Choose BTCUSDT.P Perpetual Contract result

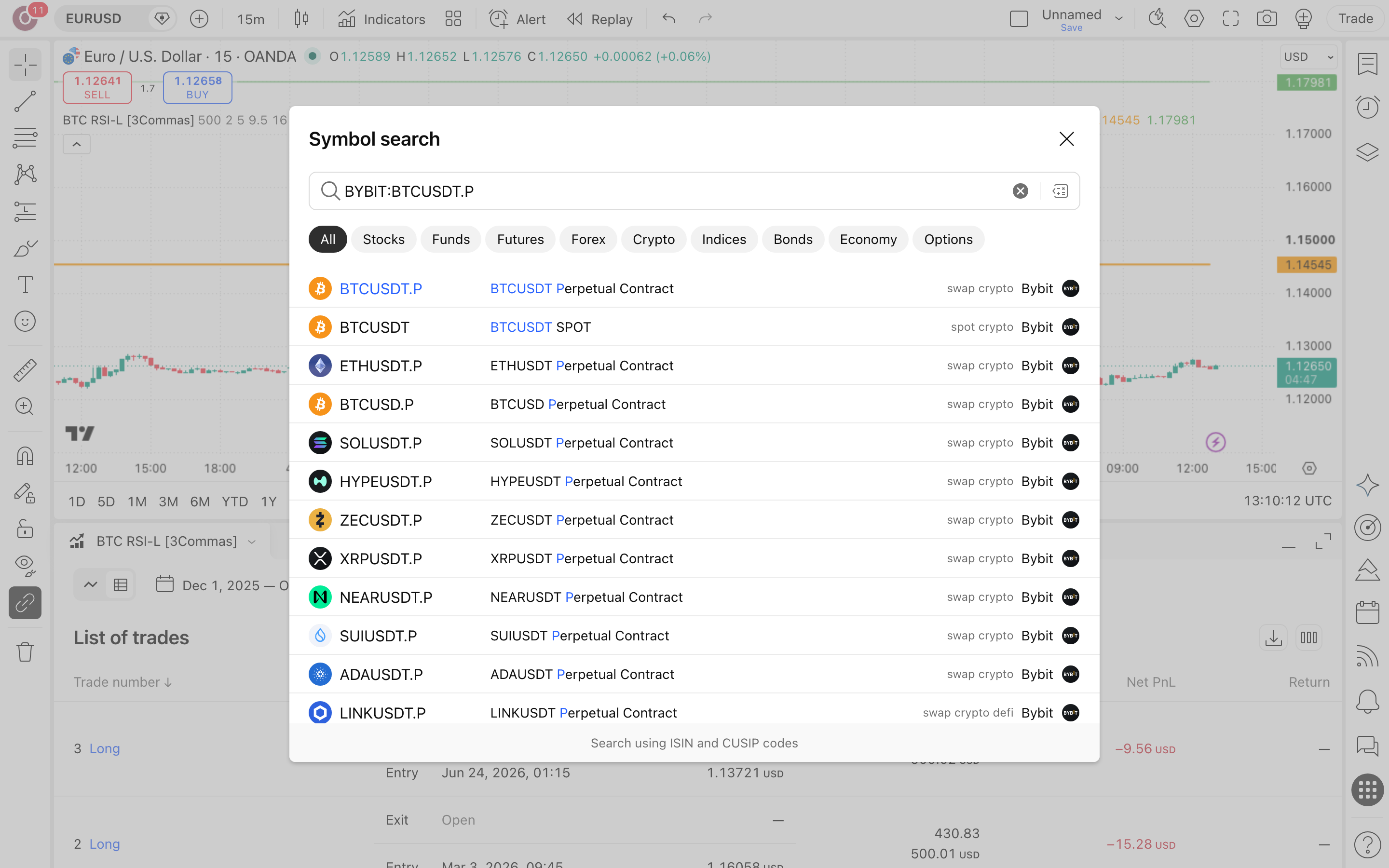coord(694,288)
